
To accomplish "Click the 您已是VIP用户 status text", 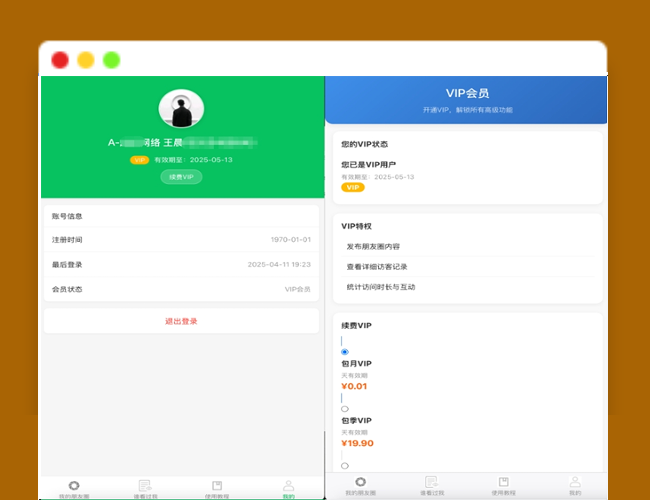I will (x=369, y=165).
